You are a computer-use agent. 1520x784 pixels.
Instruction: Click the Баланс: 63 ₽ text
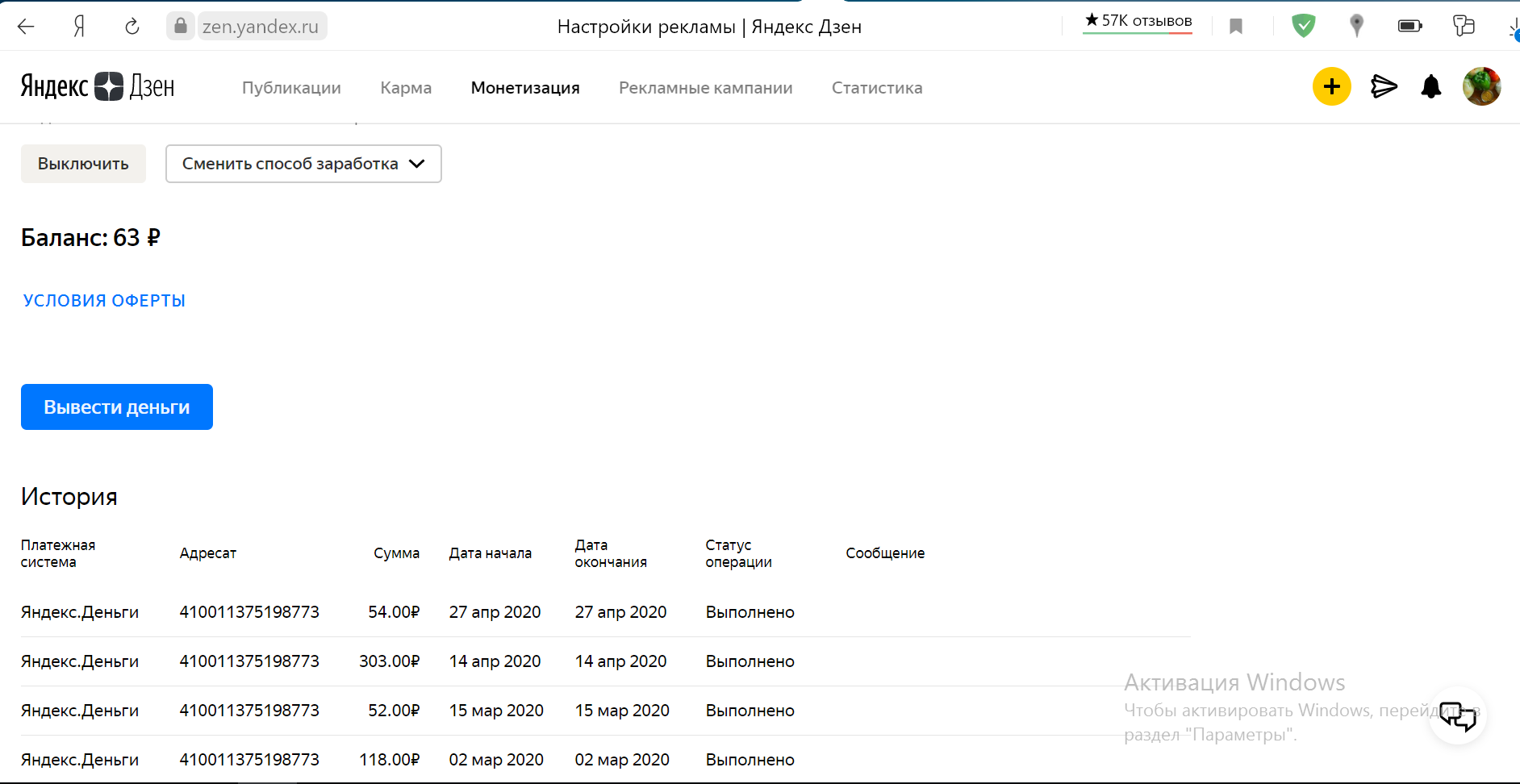click(90, 238)
